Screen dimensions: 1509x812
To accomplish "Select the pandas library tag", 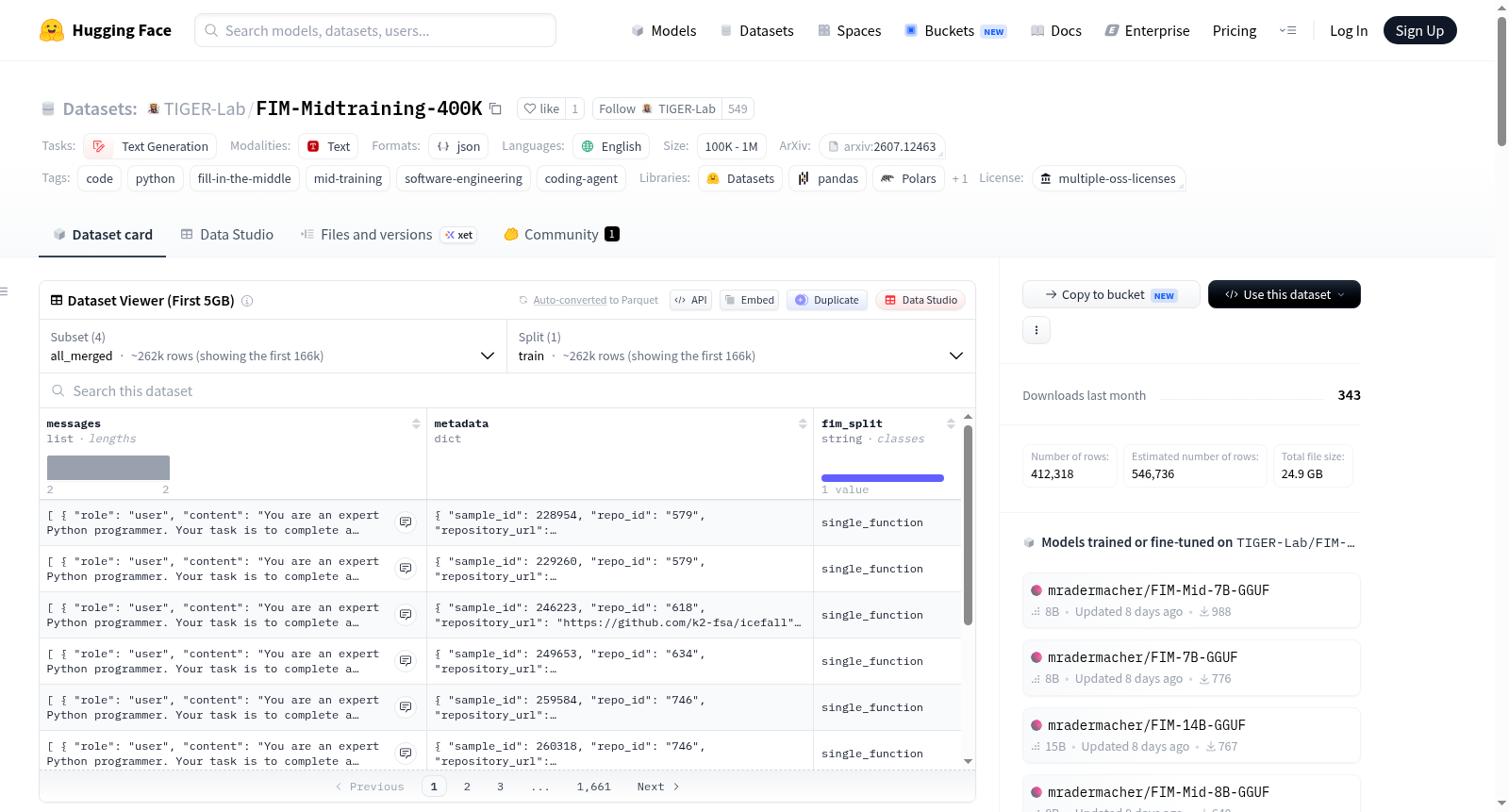I will (827, 178).
